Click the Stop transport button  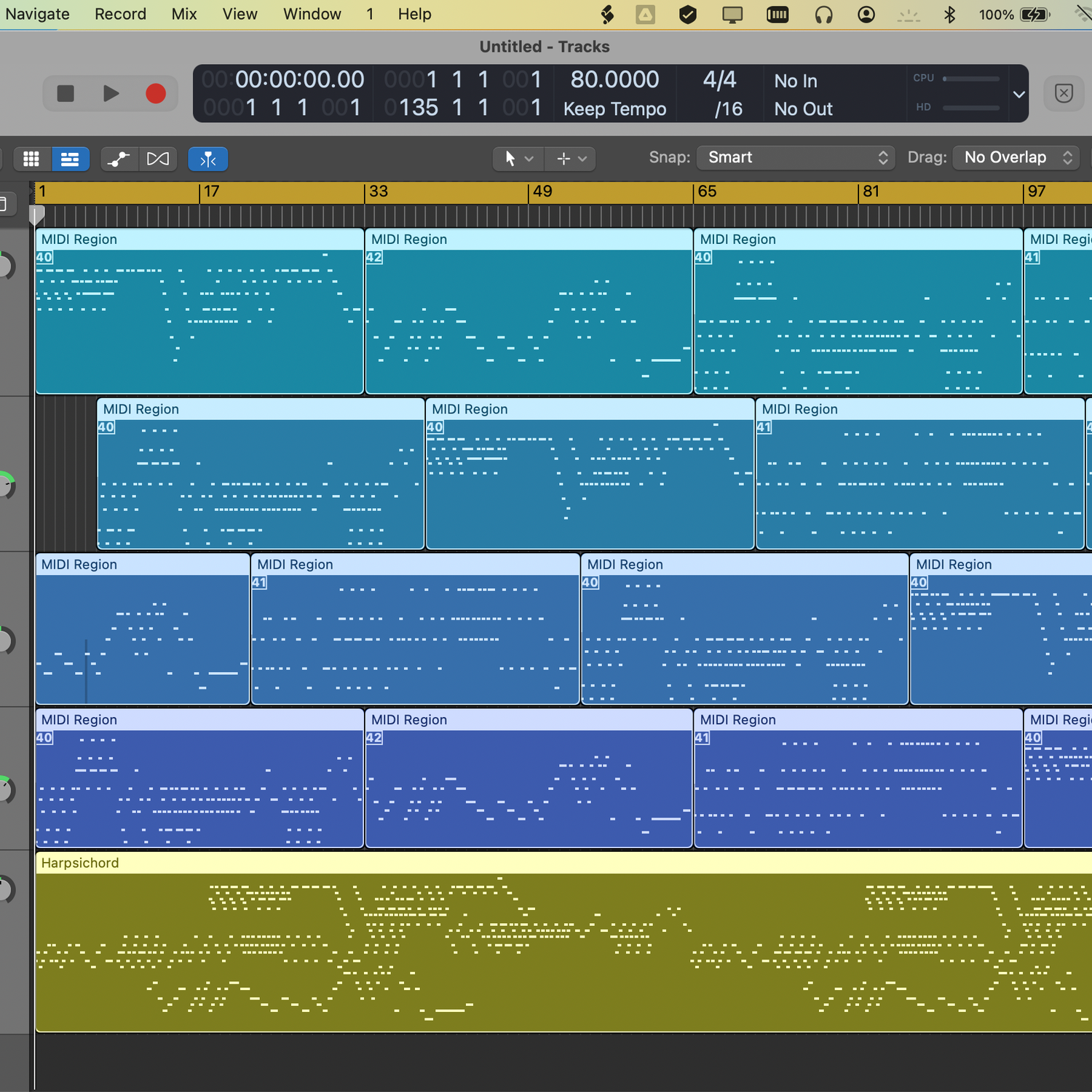(66, 93)
